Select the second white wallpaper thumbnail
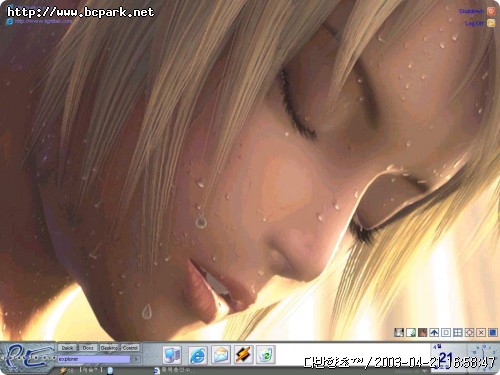 point(411,332)
